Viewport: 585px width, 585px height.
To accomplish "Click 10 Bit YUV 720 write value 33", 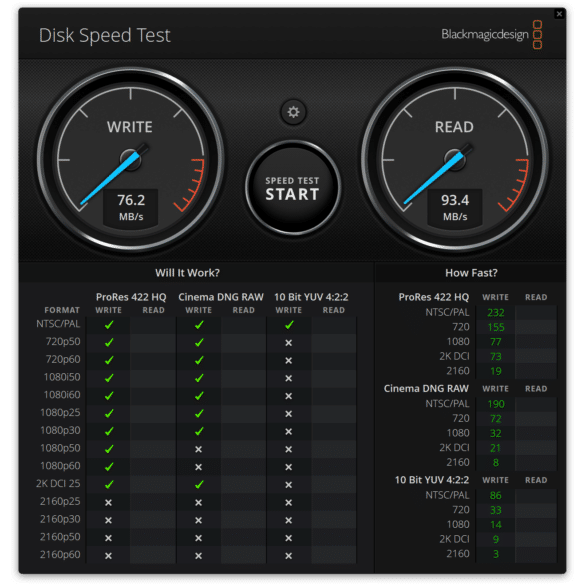I will point(496,510).
